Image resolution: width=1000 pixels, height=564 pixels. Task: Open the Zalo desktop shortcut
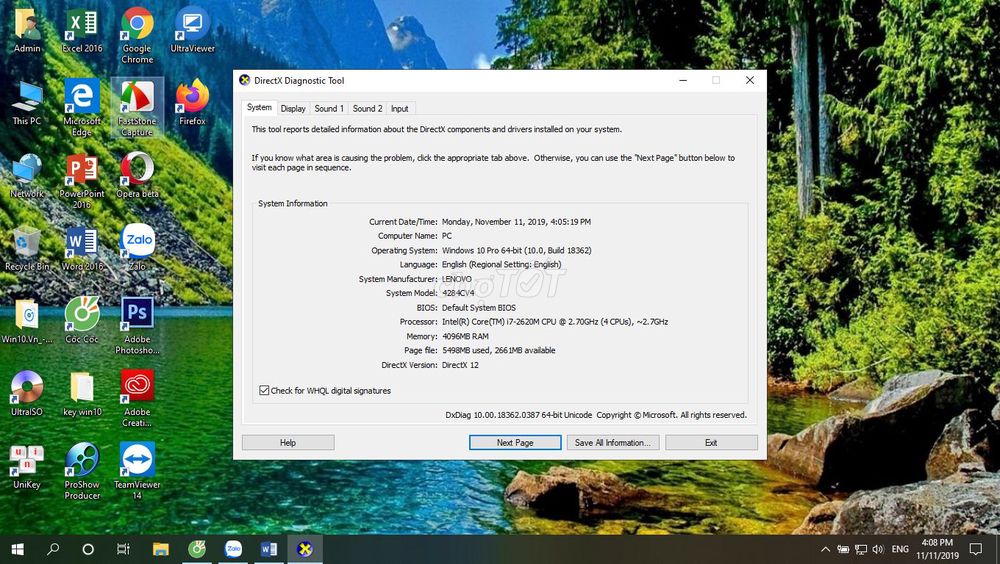[137, 248]
